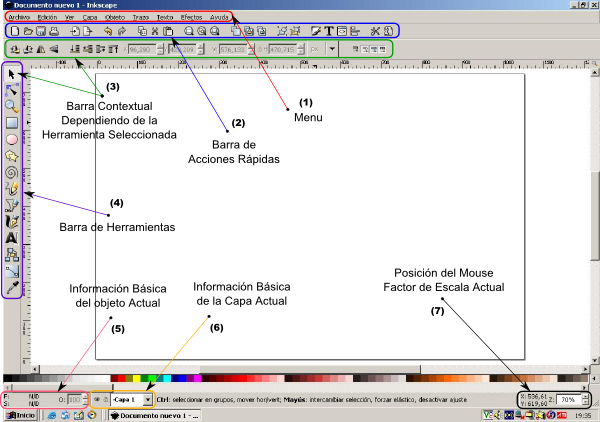Click the Zoom to fit drawing icon
This screenshot has height=422, width=600.
[x=202, y=31]
